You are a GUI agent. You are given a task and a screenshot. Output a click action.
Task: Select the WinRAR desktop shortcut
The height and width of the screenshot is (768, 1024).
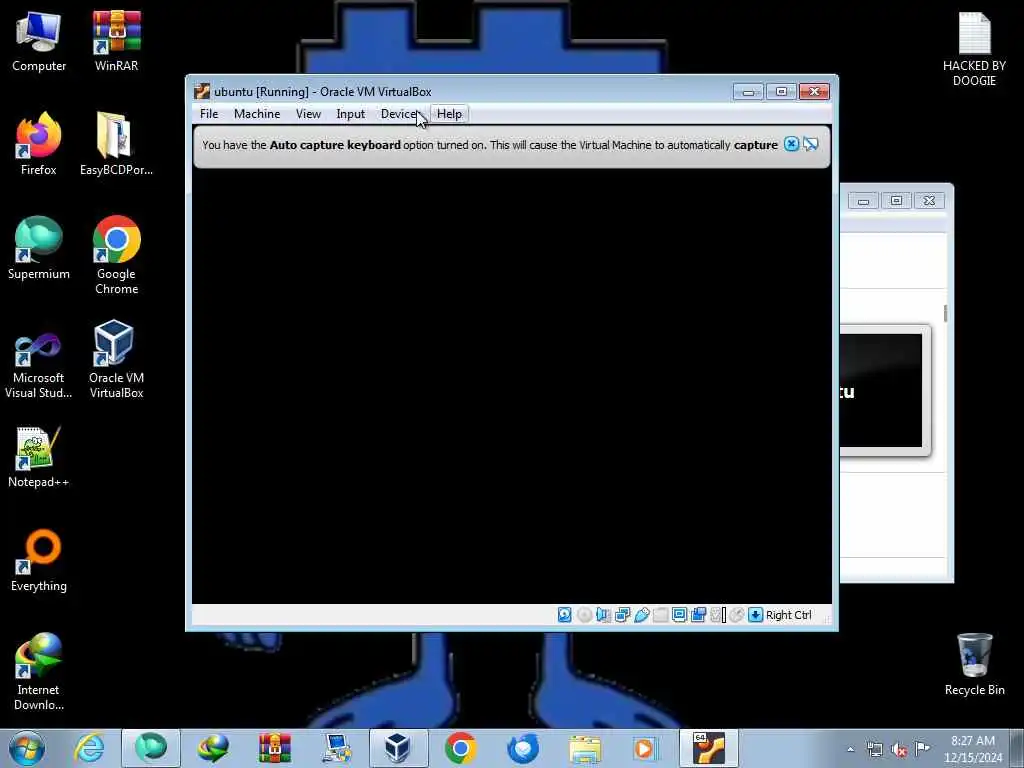pos(116,42)
